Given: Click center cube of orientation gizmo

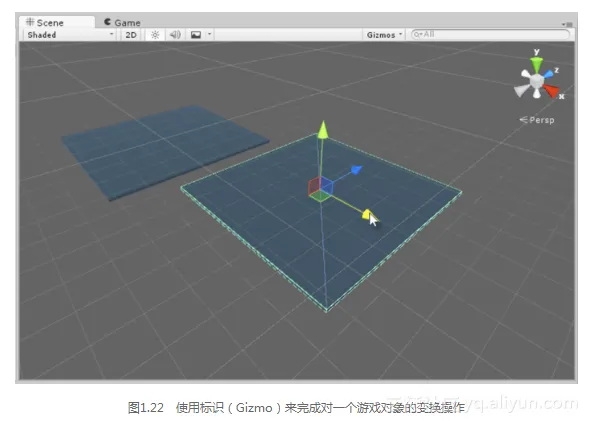Looking at the screenshot, I should point(537,81).
